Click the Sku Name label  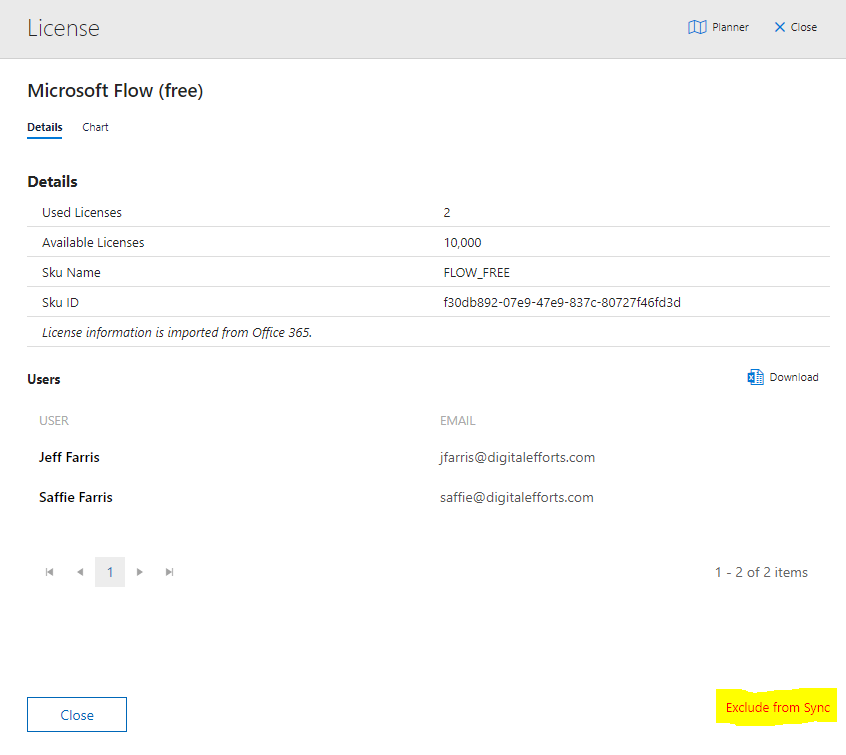click(x=71, y=273)
